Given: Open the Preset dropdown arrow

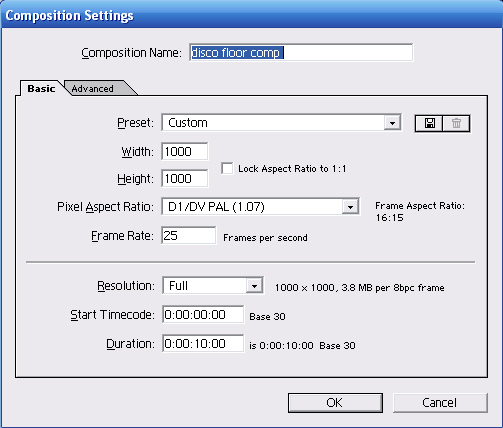Looking at the screenshot, I should [x=392, y=123].
